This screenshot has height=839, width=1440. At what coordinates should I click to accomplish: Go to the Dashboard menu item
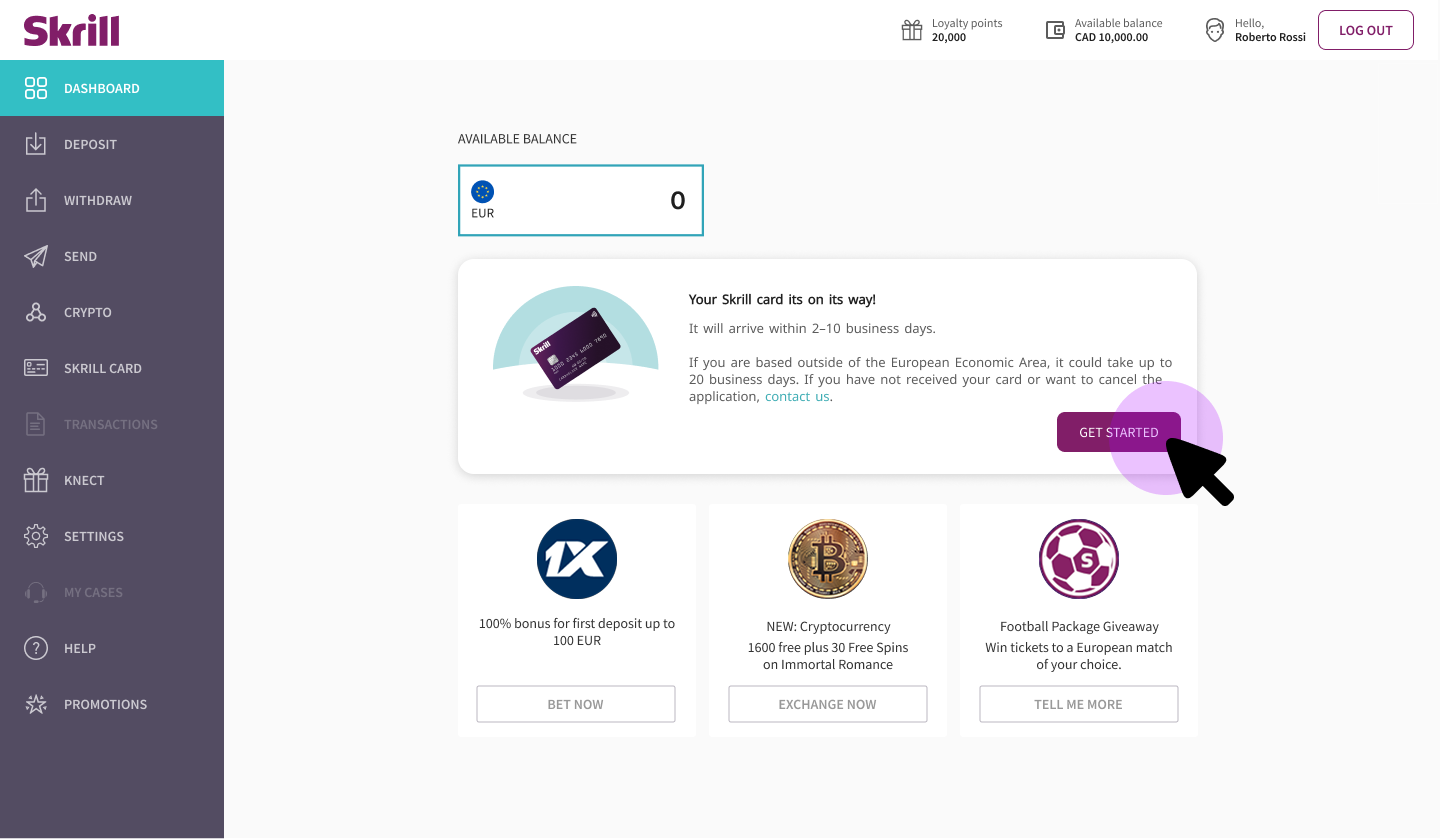pos(112,88)
